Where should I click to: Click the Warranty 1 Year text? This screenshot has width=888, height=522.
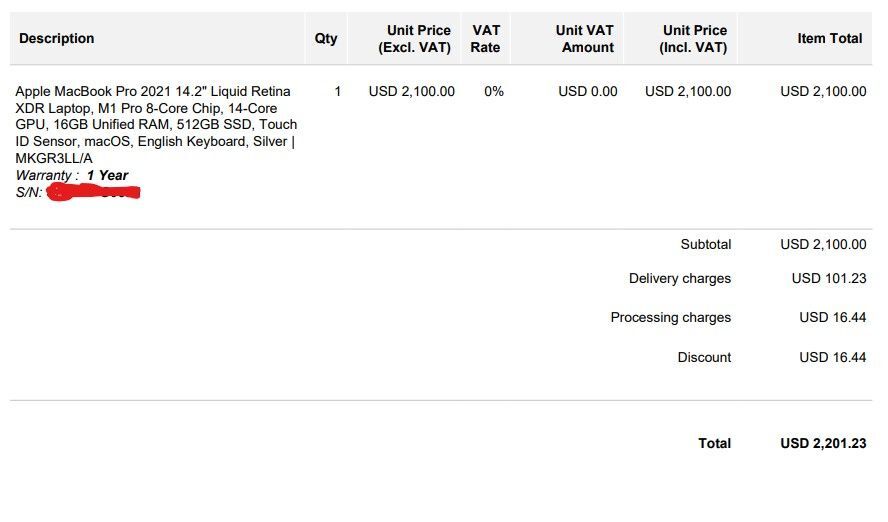pos(72,175)
